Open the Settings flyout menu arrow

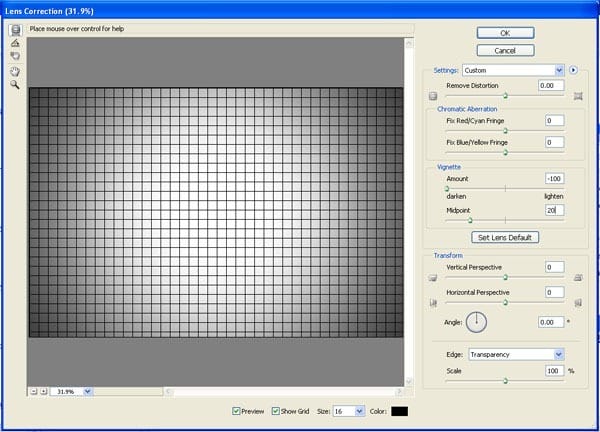pos(573,70)
